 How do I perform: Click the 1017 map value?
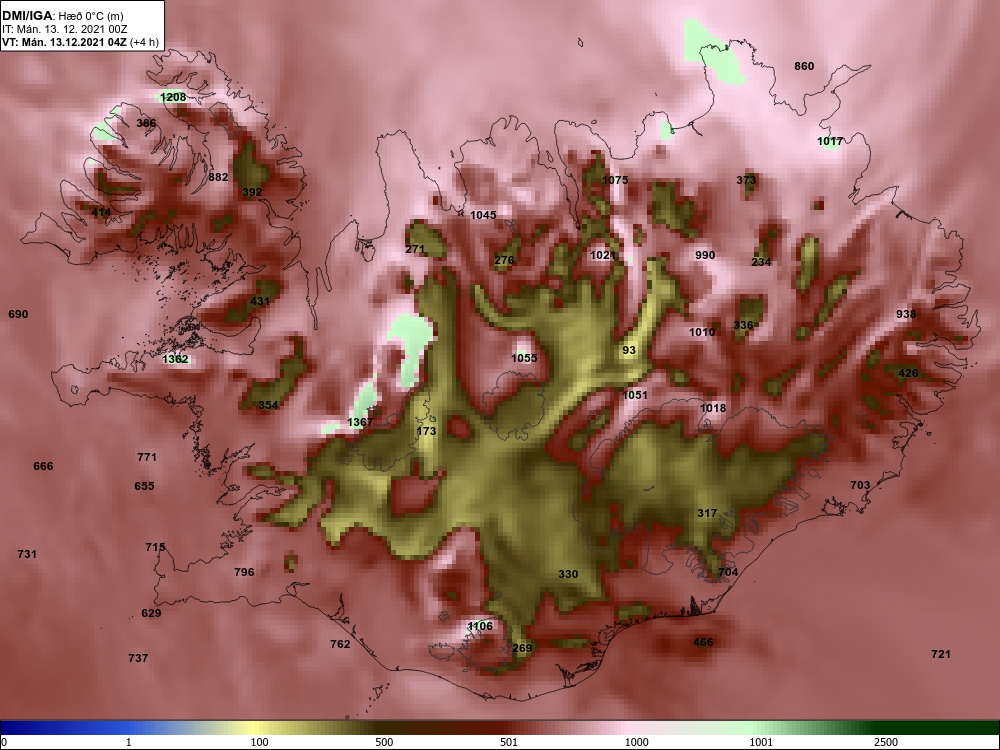click(830, 142)
